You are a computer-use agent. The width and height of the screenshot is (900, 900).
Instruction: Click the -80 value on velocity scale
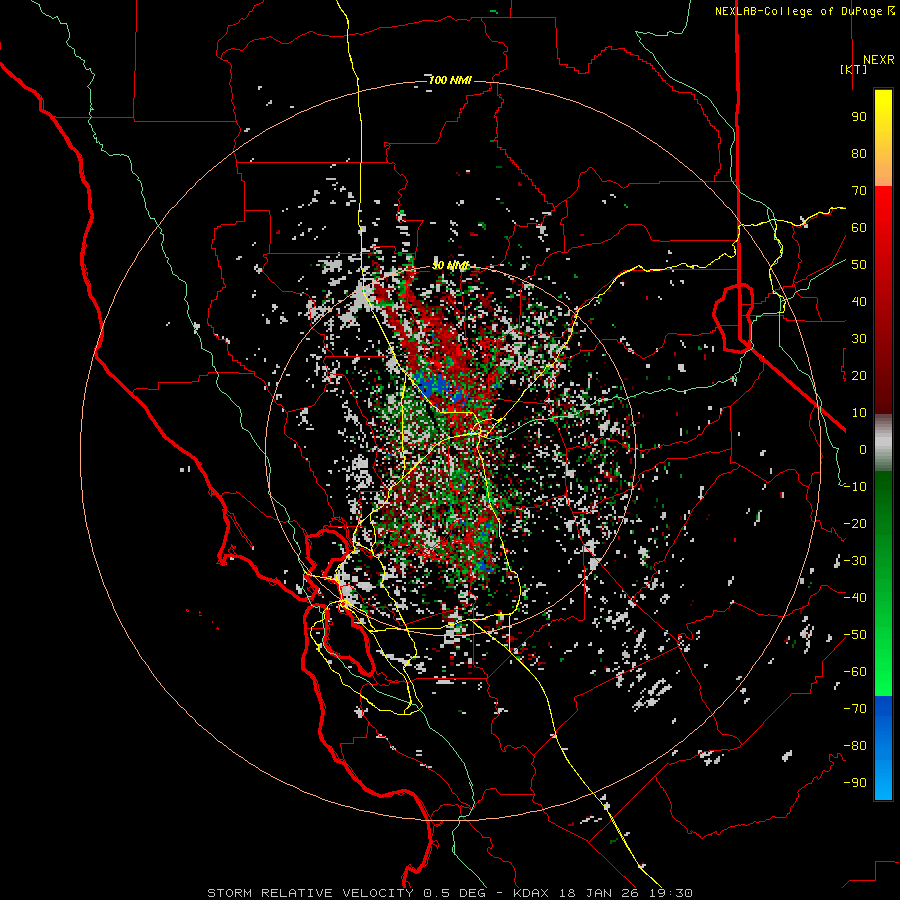[x=855, y=746]
